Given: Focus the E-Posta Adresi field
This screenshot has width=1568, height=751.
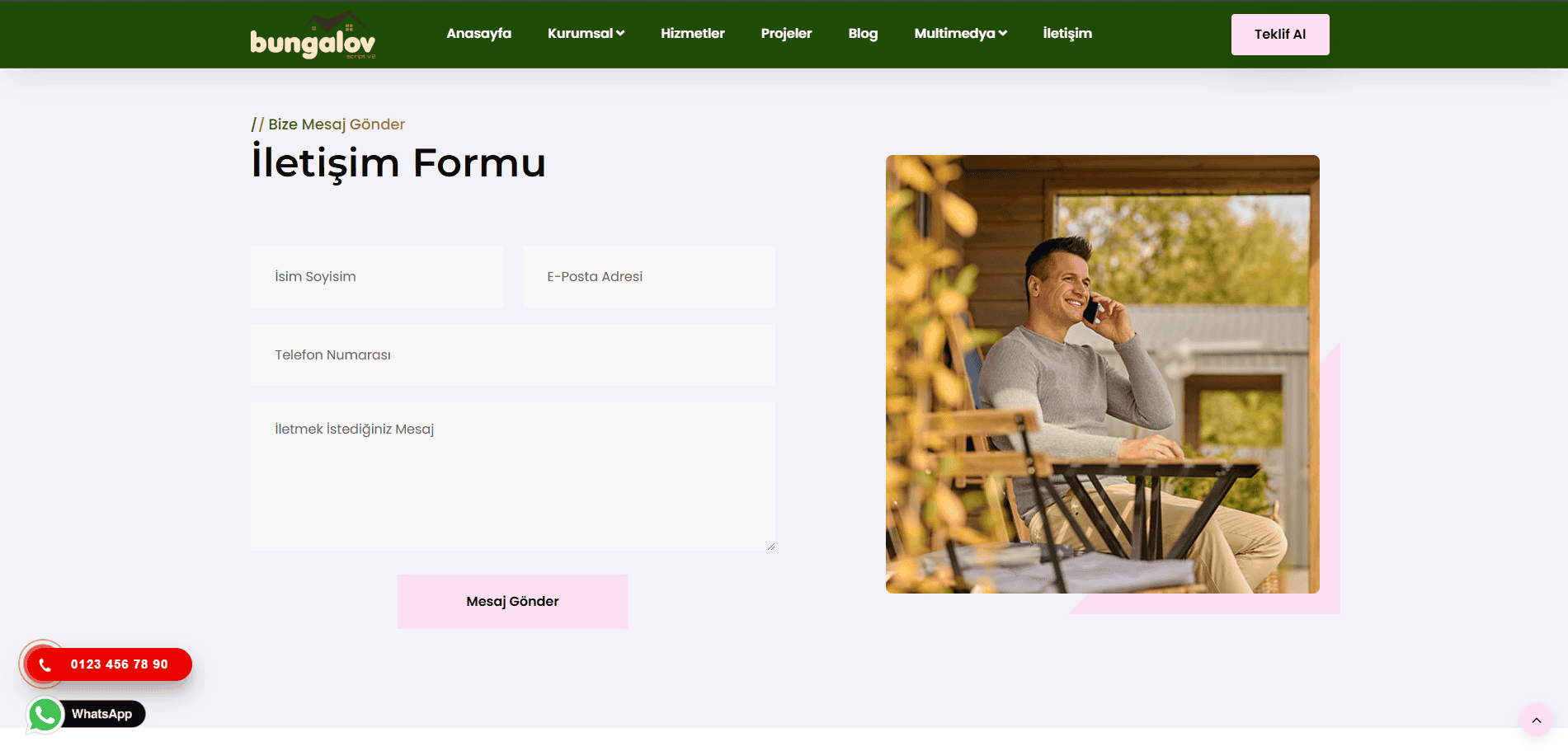Looking at the screenshot, I should click(649, 277).
